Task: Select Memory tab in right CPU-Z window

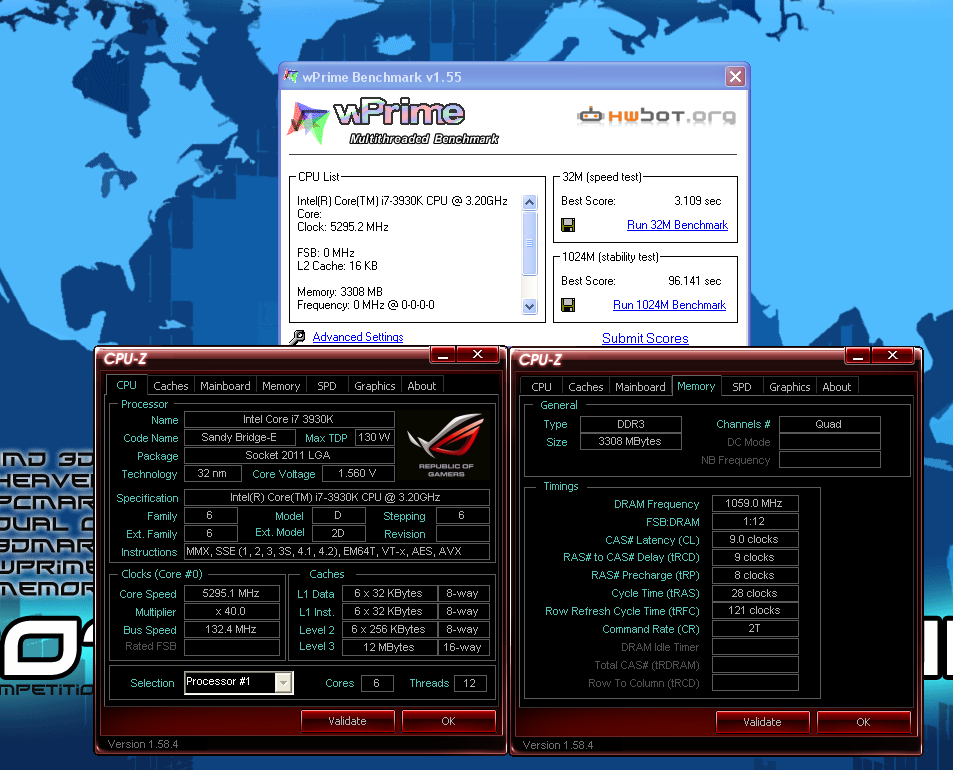Action: (696, 386)
